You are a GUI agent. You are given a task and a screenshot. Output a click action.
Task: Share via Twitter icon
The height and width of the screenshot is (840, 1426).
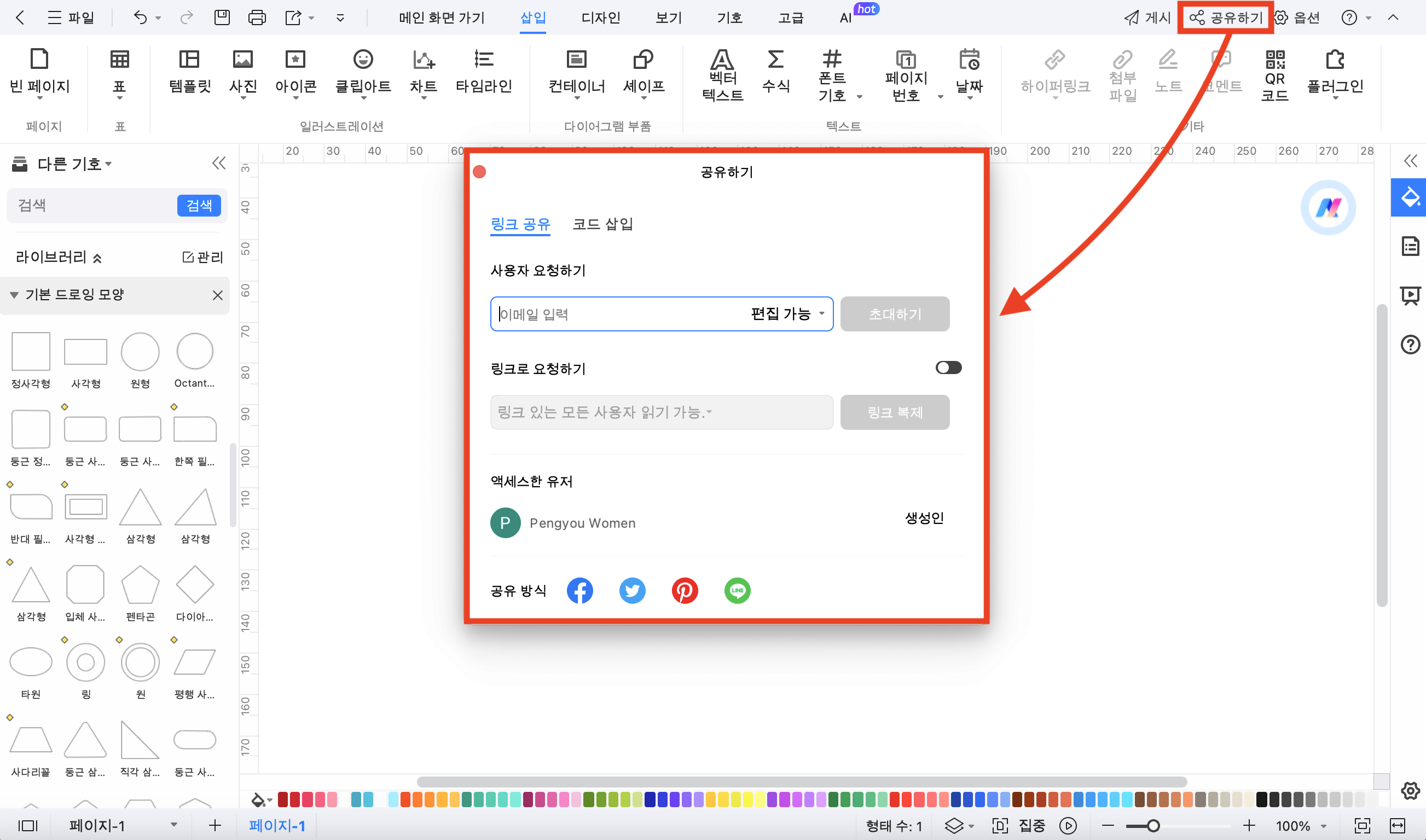click(632, 591)
